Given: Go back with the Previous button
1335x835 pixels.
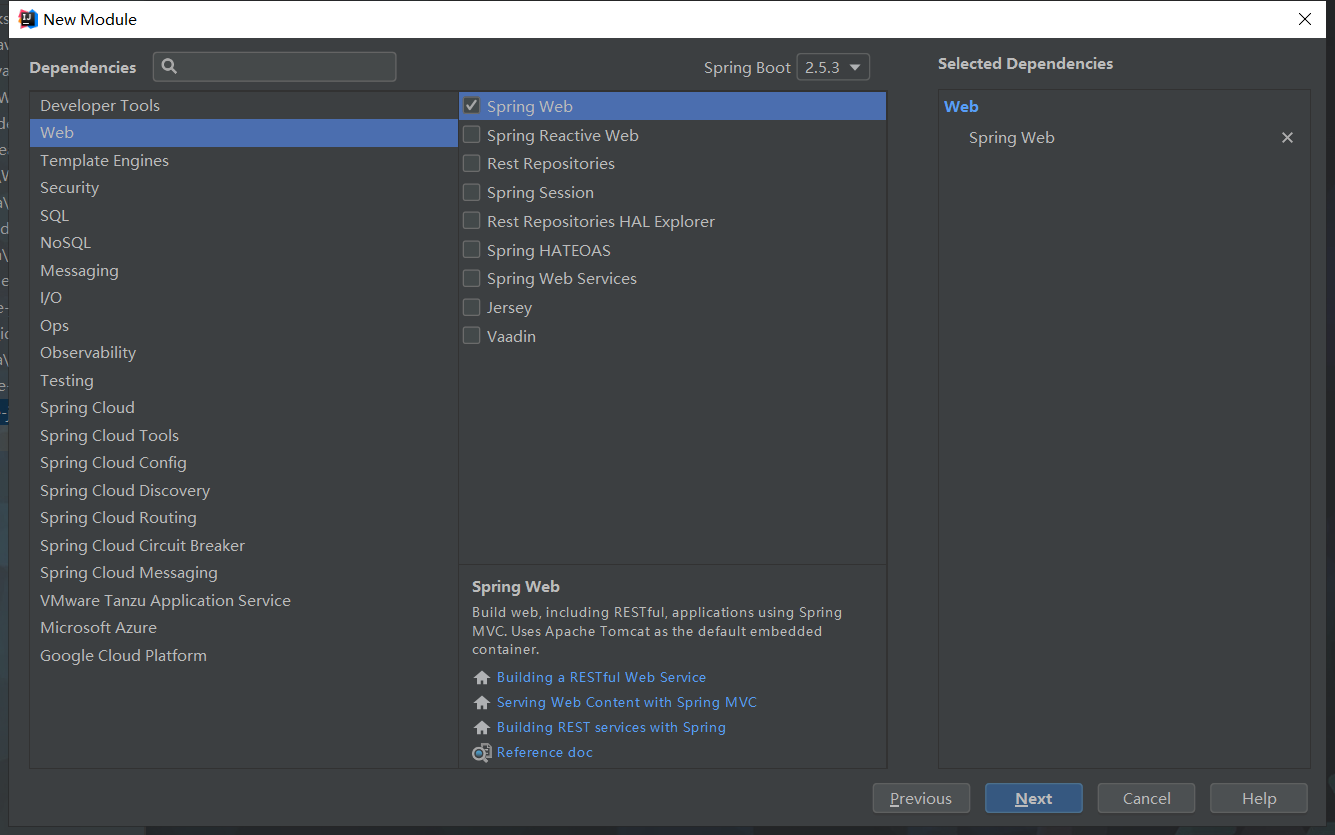Looking at the screenshot, I should coord(921,798).
